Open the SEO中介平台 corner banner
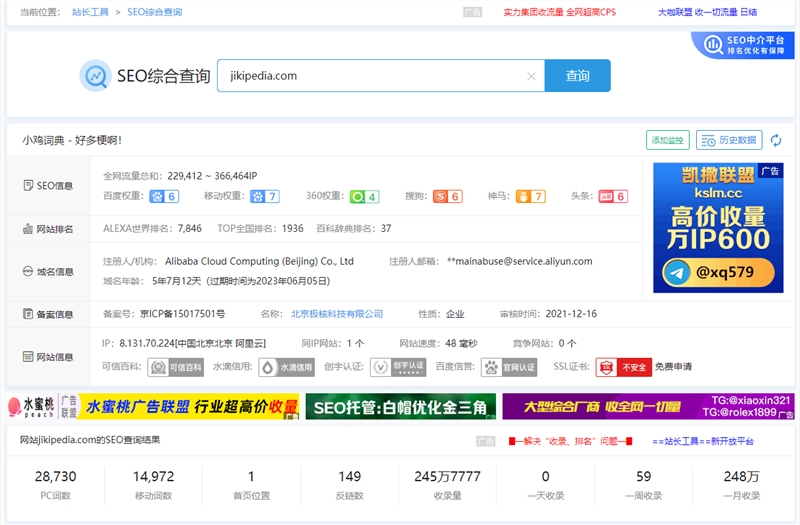 744,45
